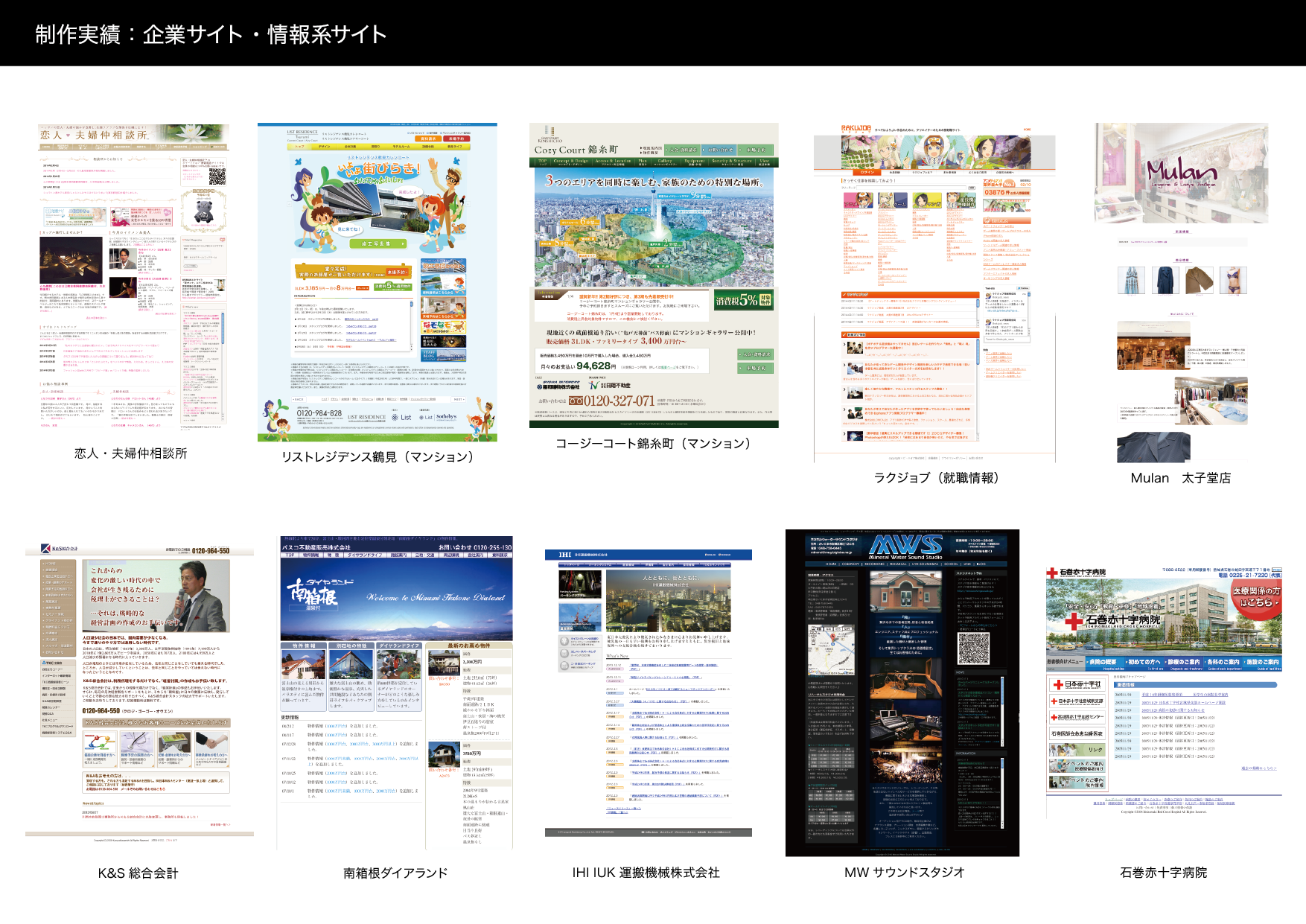Click the 0120-327-071 phone number link

pyautogui.click(x=618, y=401)
